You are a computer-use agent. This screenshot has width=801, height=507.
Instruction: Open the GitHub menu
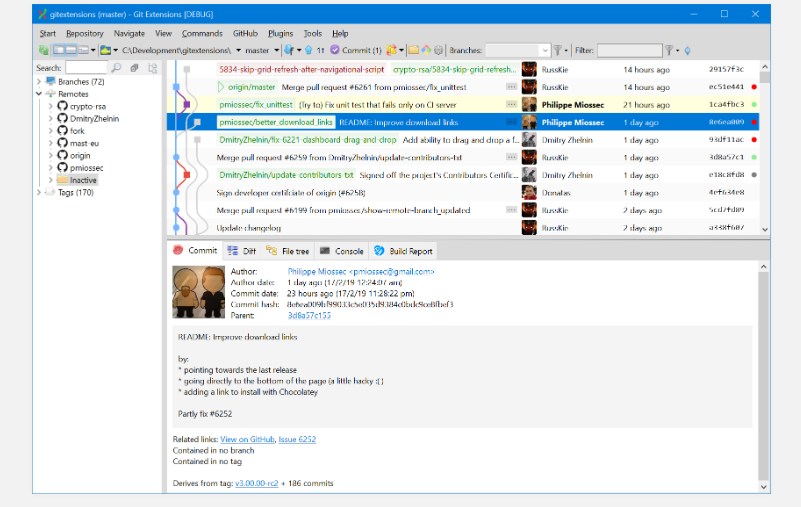245,33
